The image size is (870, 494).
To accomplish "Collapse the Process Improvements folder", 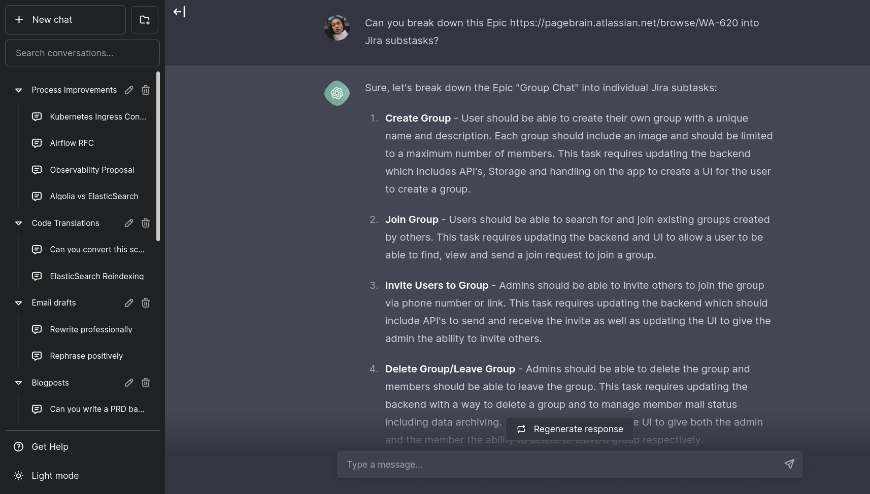I will click(18, 90).
